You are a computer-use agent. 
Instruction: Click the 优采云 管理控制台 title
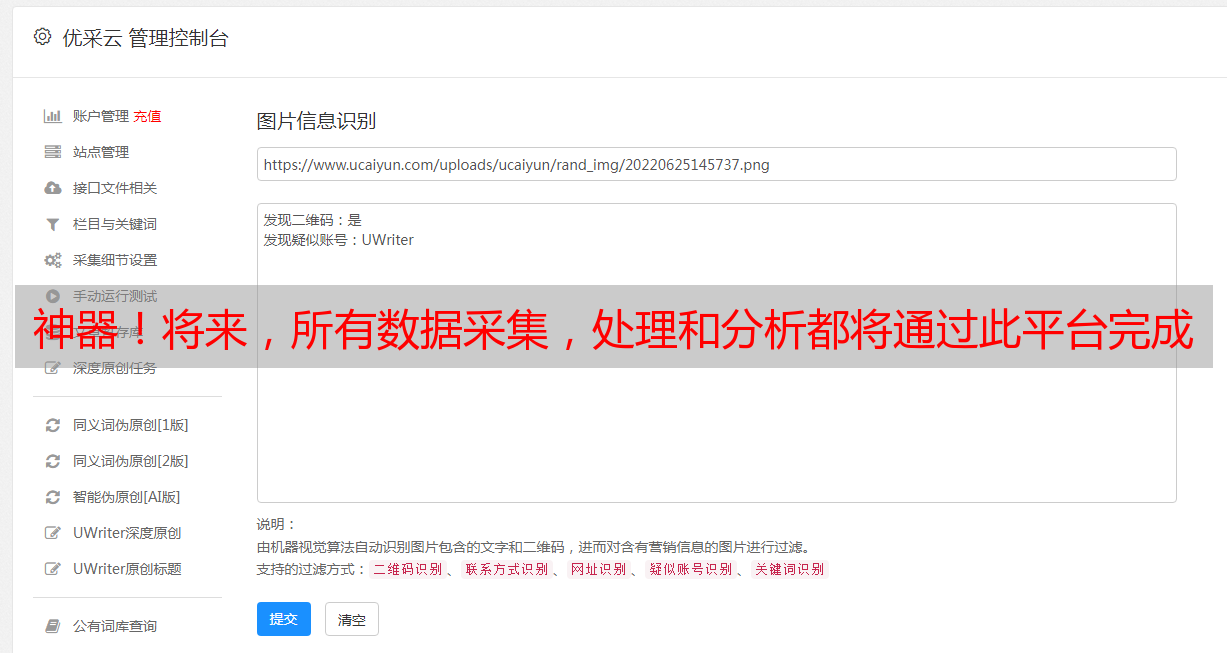click(x=145, y=38)
